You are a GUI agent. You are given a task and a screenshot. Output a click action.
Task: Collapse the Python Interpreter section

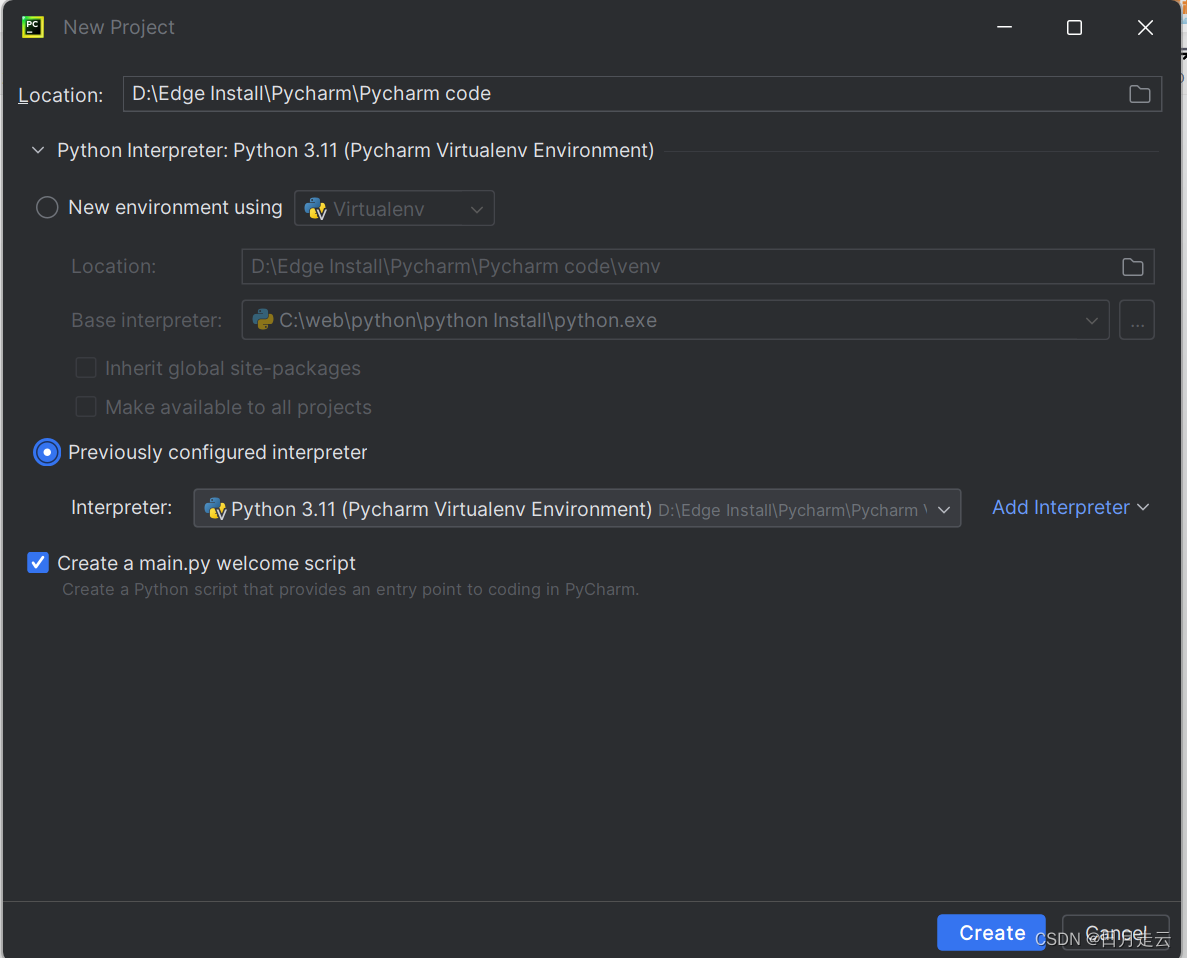(38, 151)
